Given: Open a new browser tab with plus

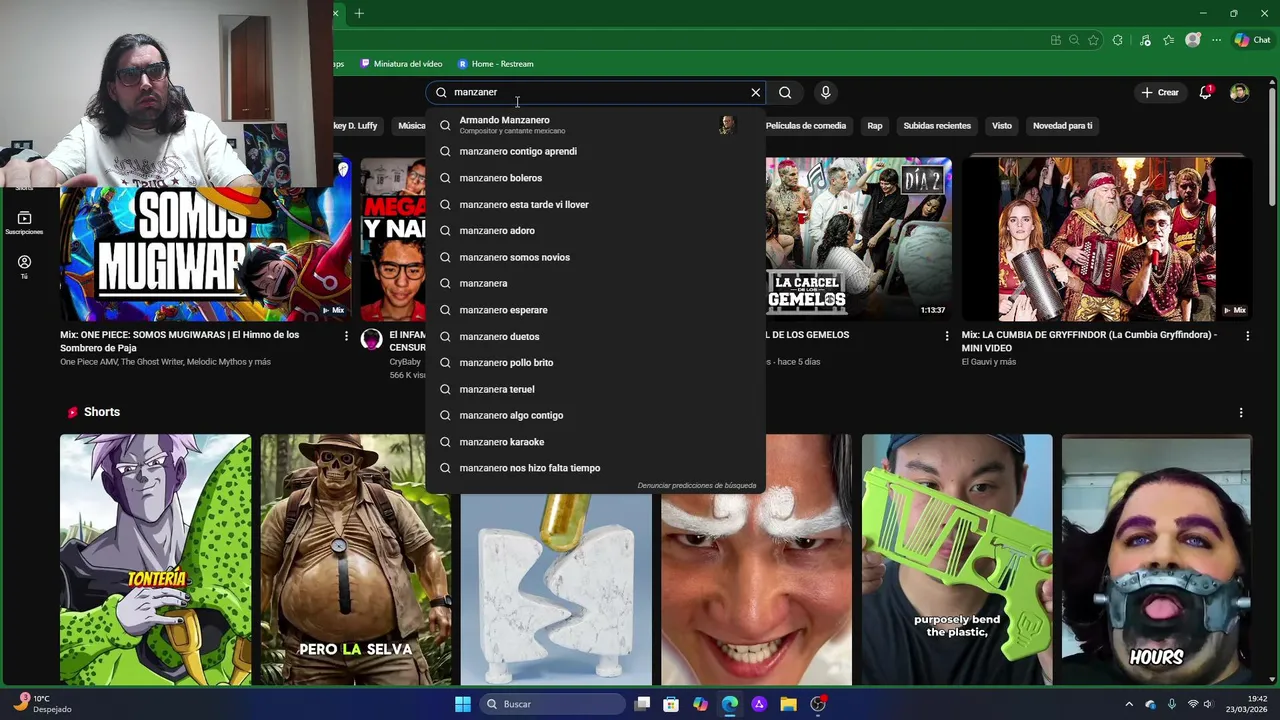Looking at the screenshot, I should pyautogui.click(x=359, y=13).
